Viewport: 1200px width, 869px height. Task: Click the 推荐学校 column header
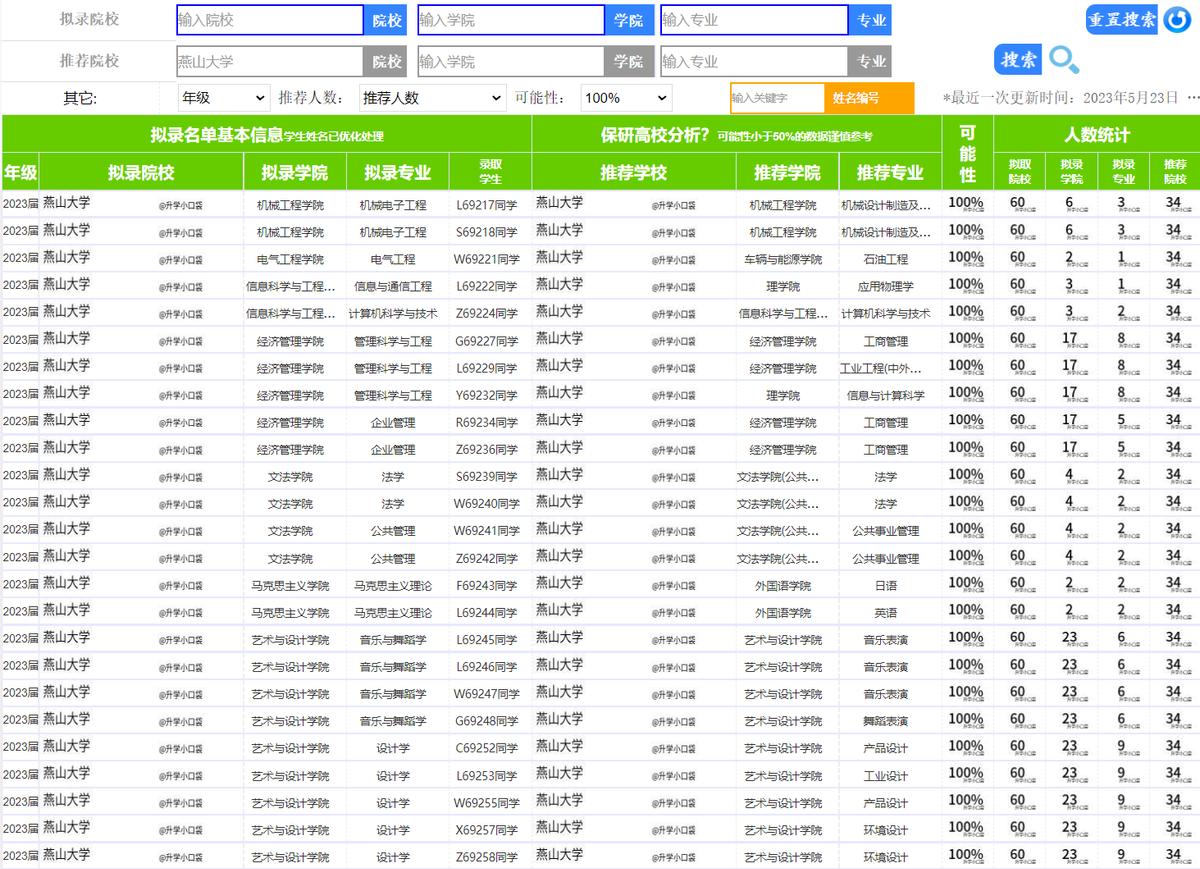[634, 172]
